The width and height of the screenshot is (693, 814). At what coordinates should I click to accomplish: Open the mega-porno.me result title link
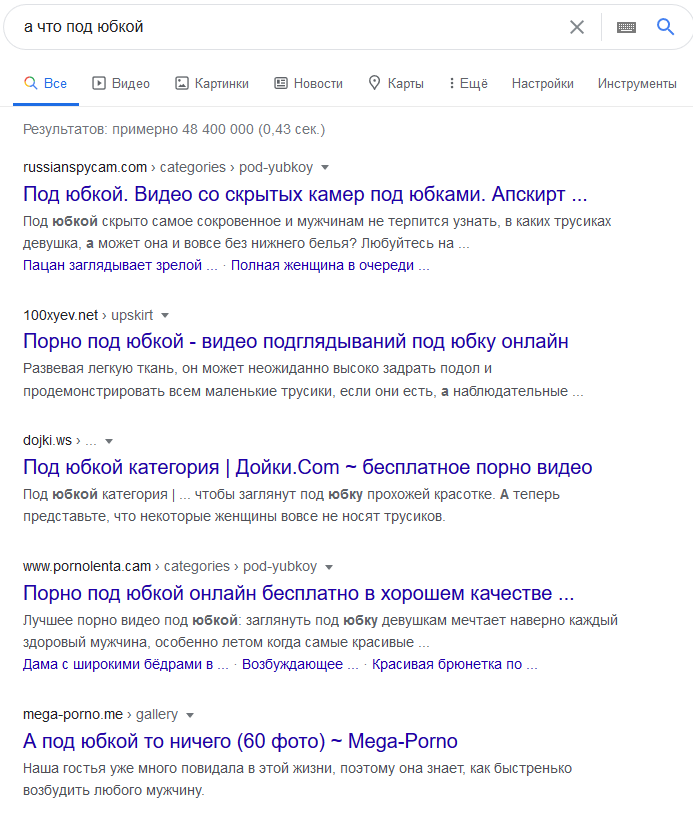point(240,741)
